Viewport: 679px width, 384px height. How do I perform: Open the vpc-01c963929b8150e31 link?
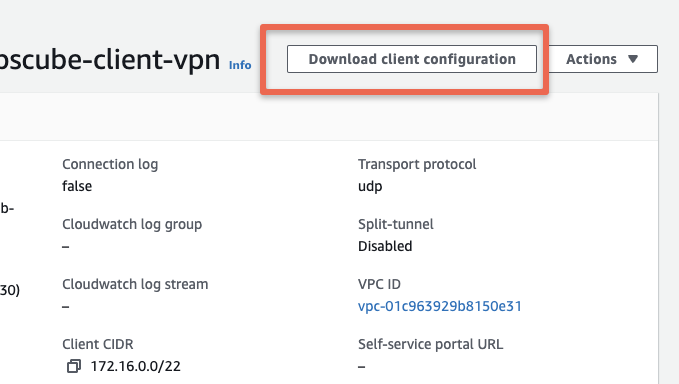click(x=440, y=306)
